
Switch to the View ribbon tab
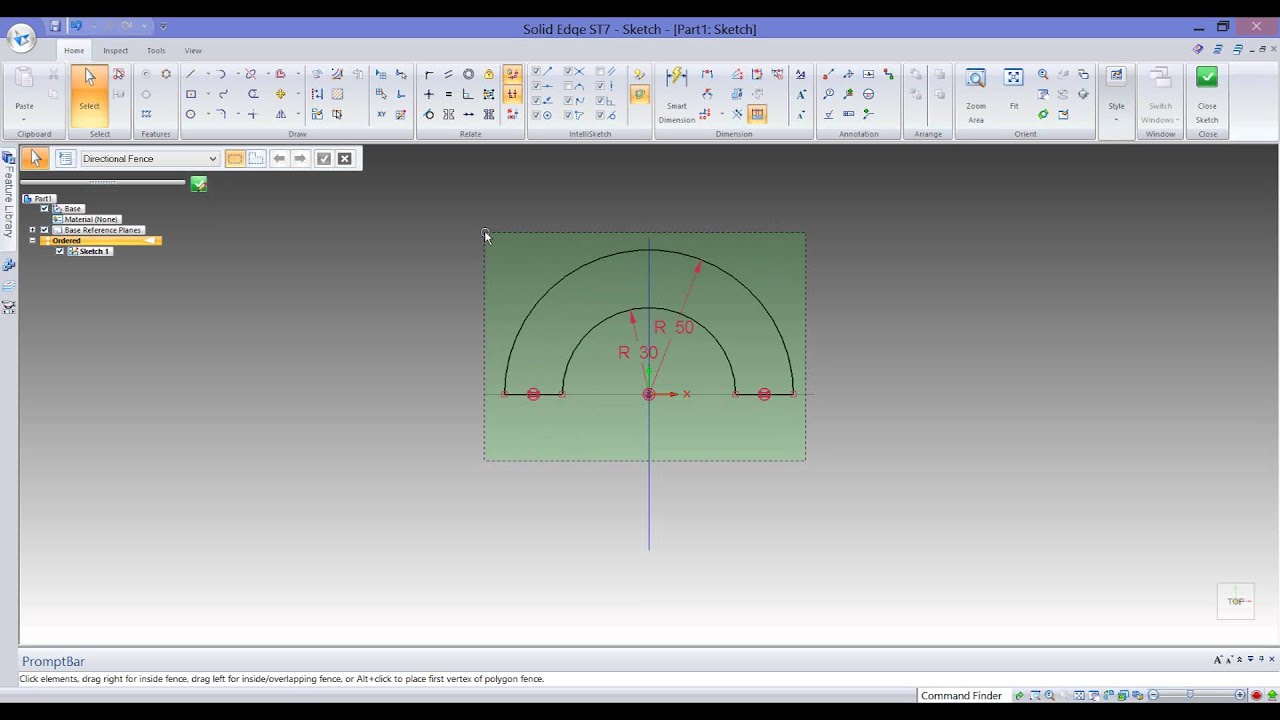[x=193, y=50]
